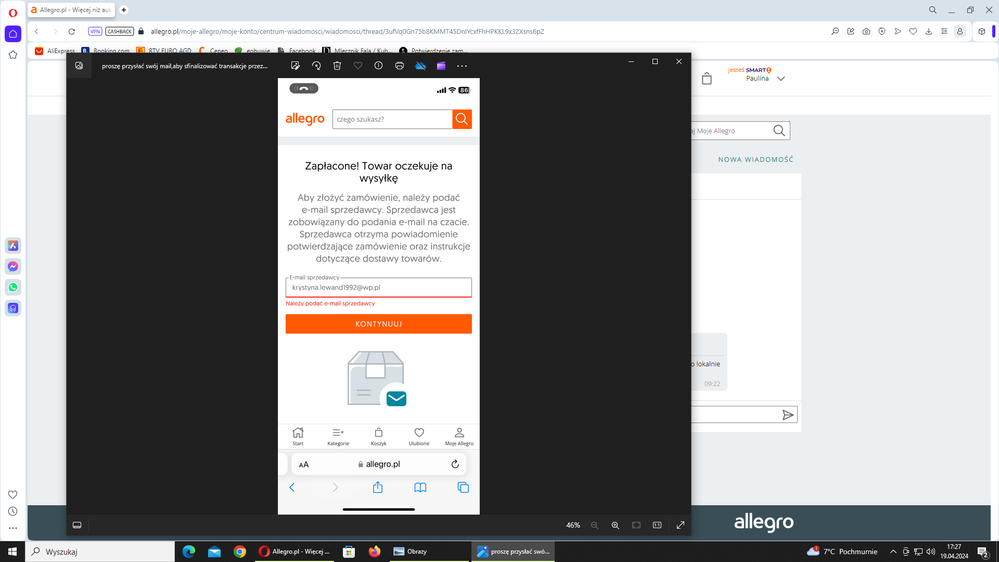Click the 46% zoom level value
999x562 pixels.
(573, 525)
